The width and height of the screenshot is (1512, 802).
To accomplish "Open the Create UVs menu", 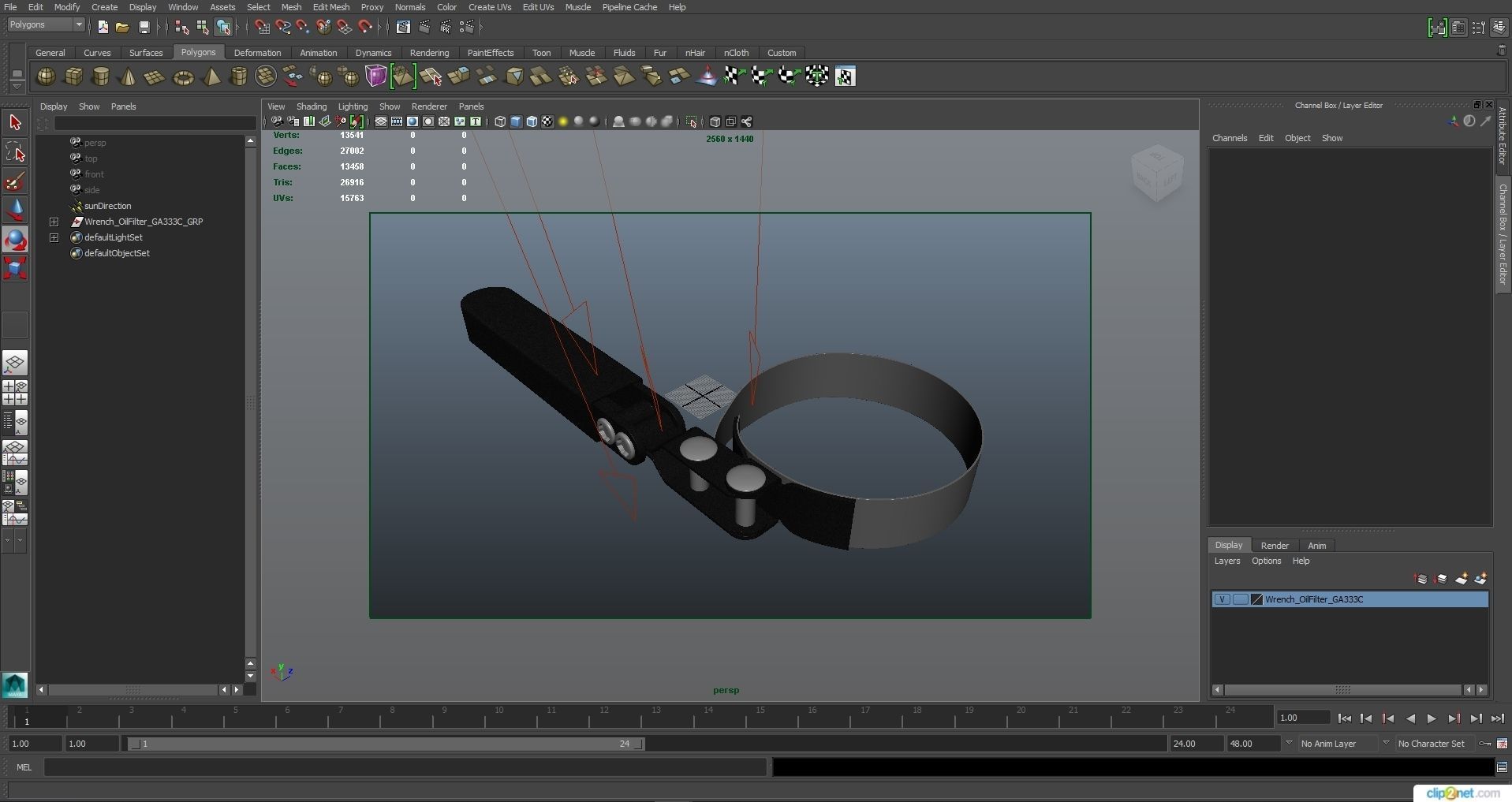I will pyautogui.click(x=490, y=7).
